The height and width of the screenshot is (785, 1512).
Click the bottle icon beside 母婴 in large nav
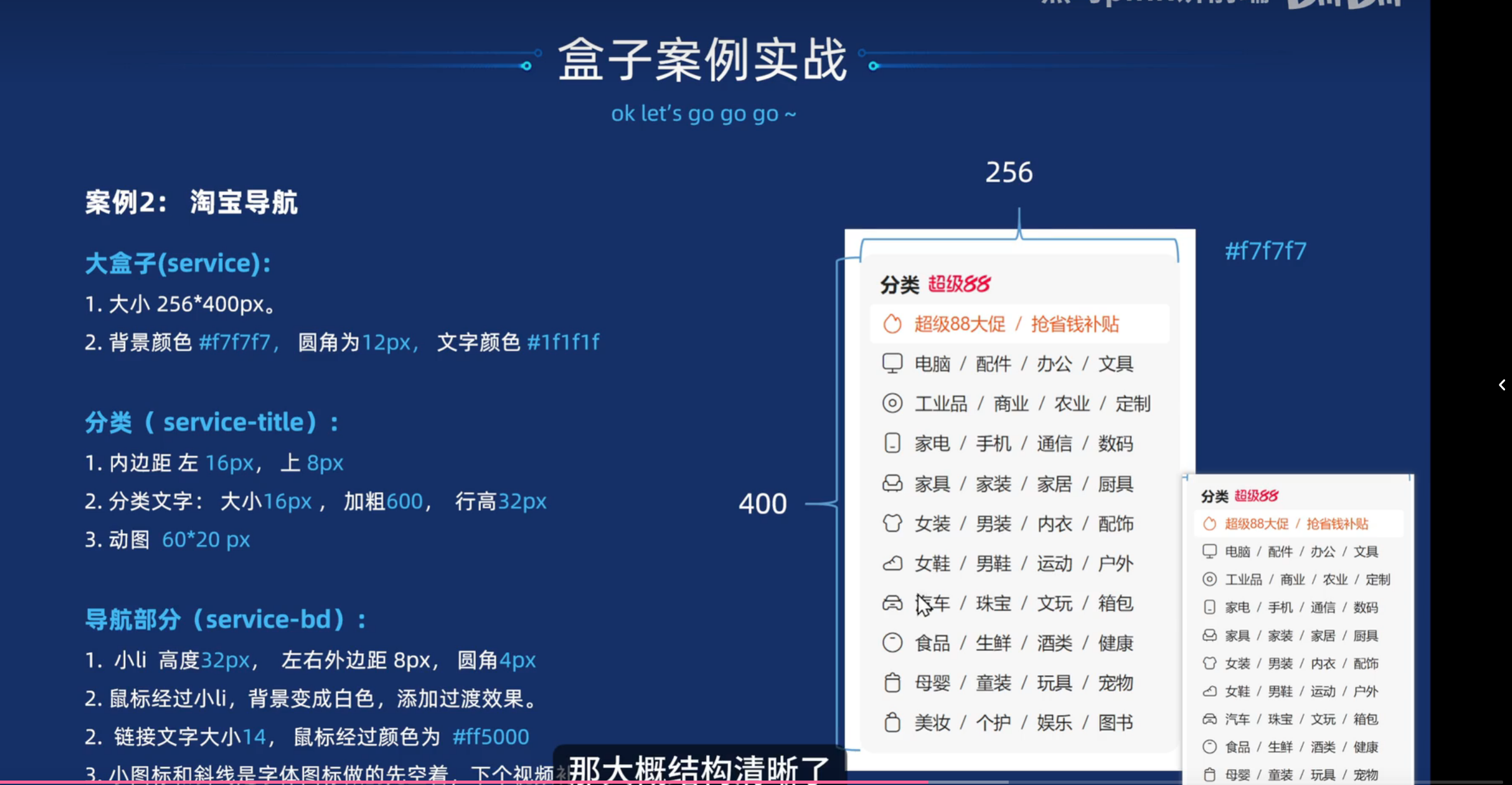point(892,683)
